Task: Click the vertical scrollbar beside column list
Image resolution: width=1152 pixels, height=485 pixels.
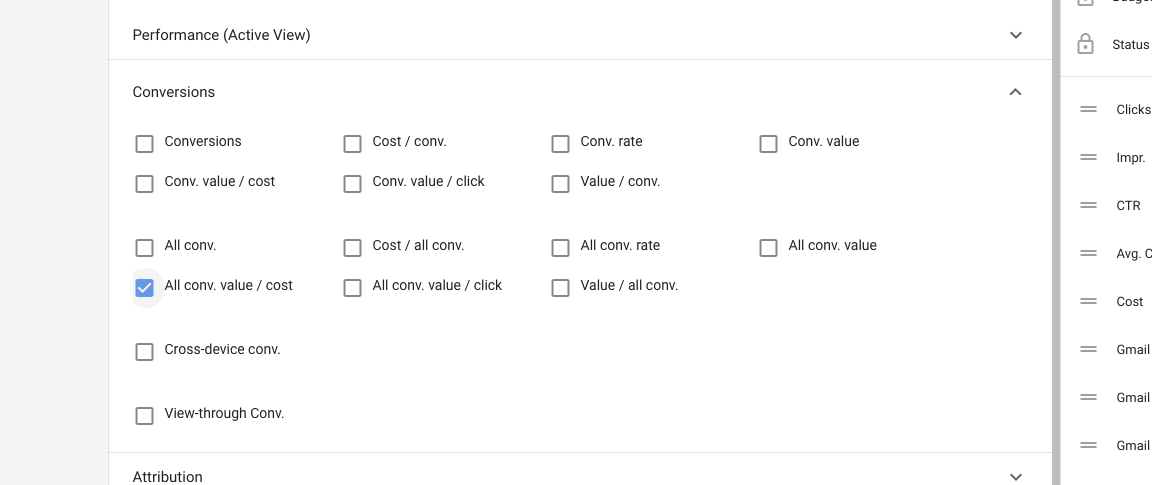Action: click(x=1055, y=240)
